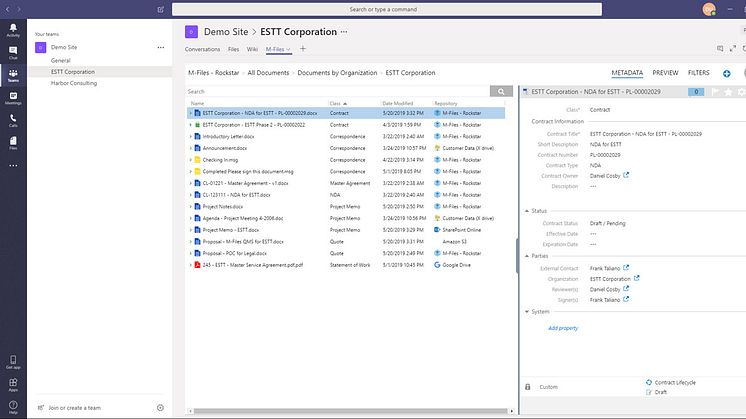Select the METADATA tab
Image resolution: width=746 pixels, height=419 pixels.
[627, 73]
